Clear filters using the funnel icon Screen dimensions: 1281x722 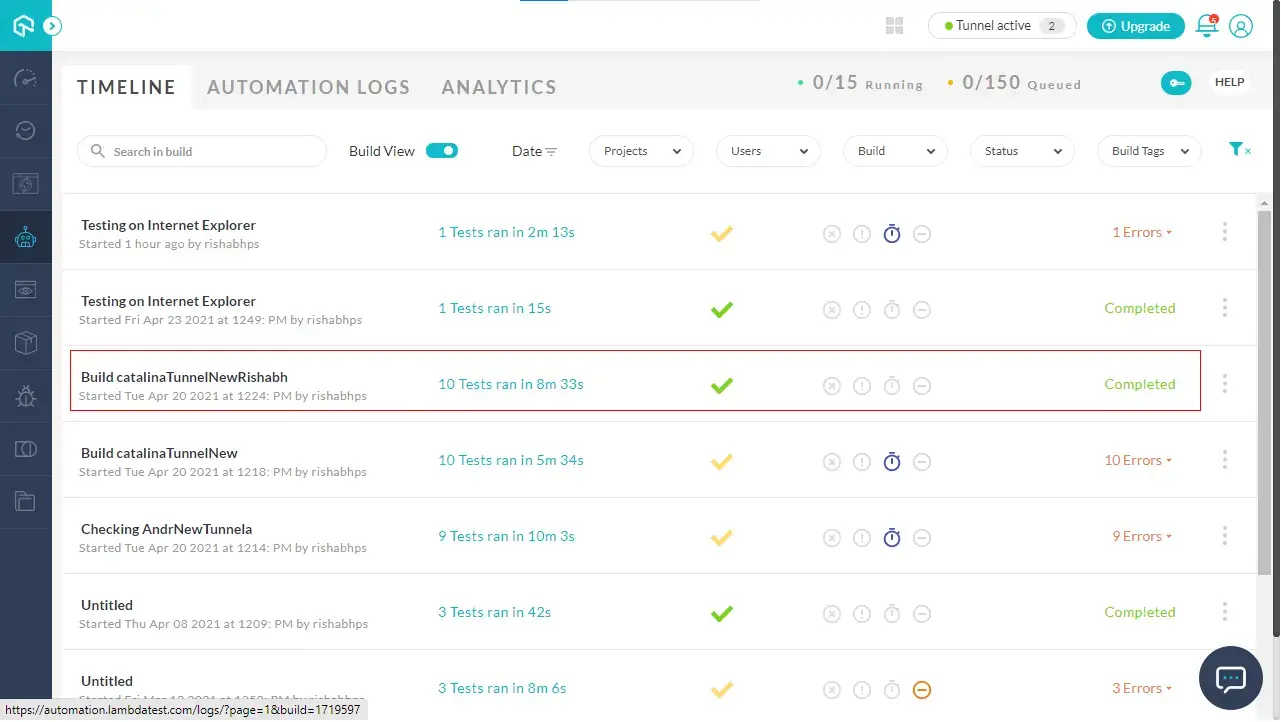(1238, 150)
